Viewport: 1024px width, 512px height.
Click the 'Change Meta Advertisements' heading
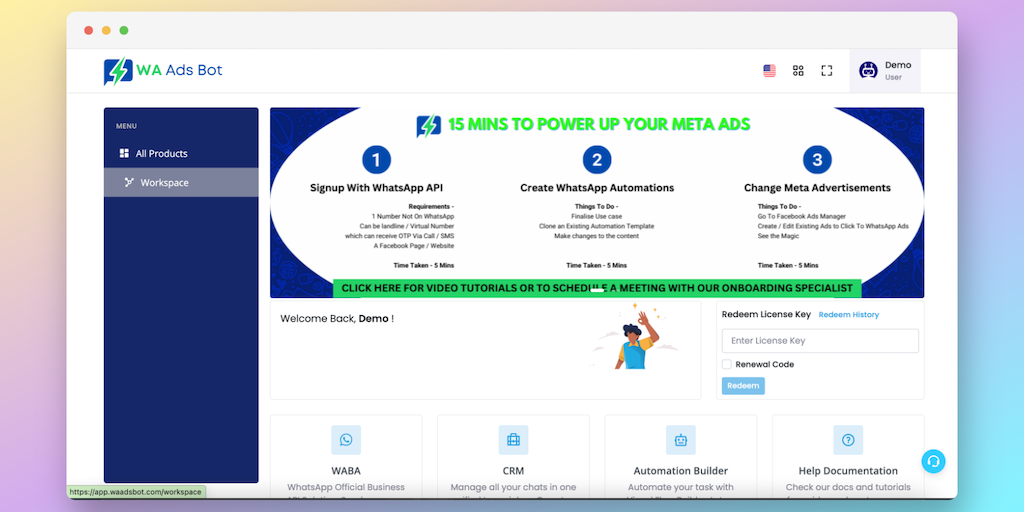click(x=817, y=188)
